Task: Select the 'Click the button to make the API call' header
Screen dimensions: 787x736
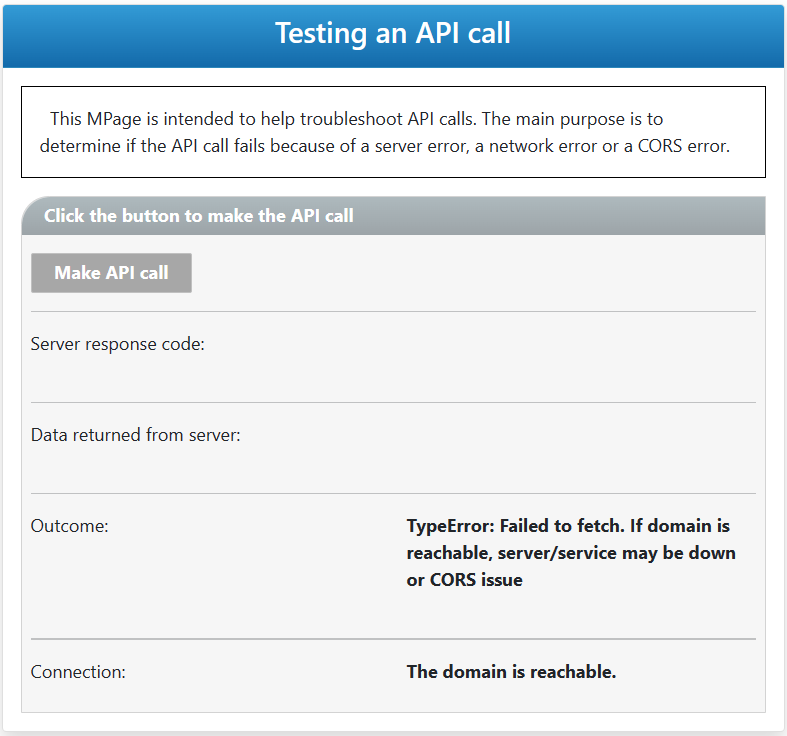Action: pyautogui.click(x=199, y=216)
